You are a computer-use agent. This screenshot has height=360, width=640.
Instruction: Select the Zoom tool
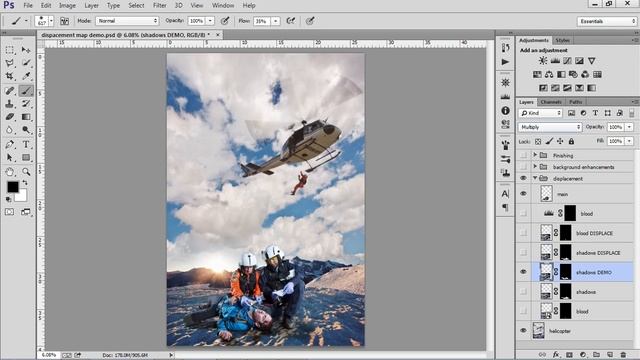tap(26, 172)
